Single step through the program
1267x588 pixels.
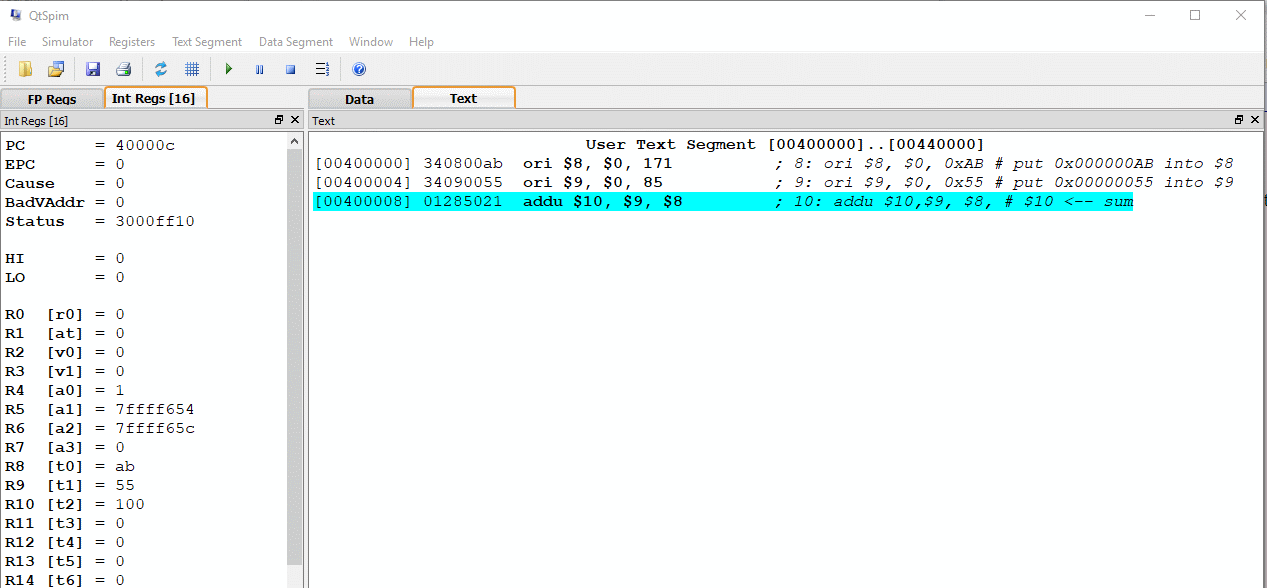(322, 69)
